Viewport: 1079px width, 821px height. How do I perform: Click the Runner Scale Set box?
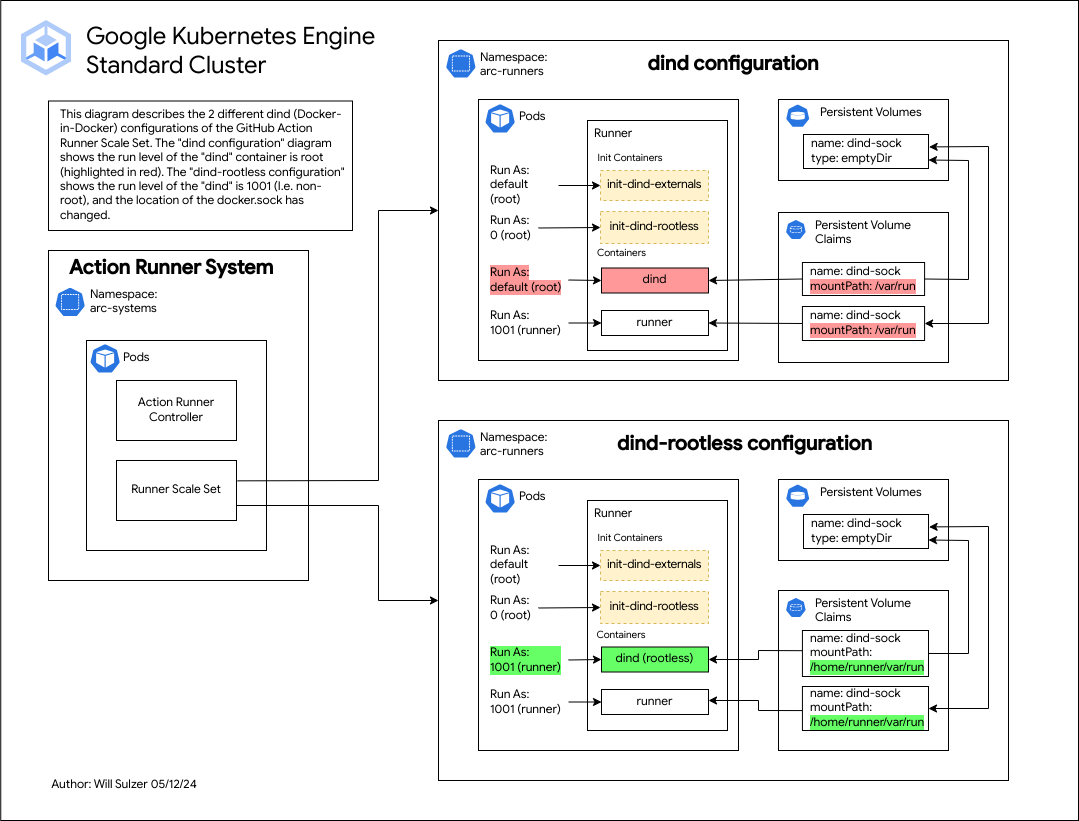176,490
